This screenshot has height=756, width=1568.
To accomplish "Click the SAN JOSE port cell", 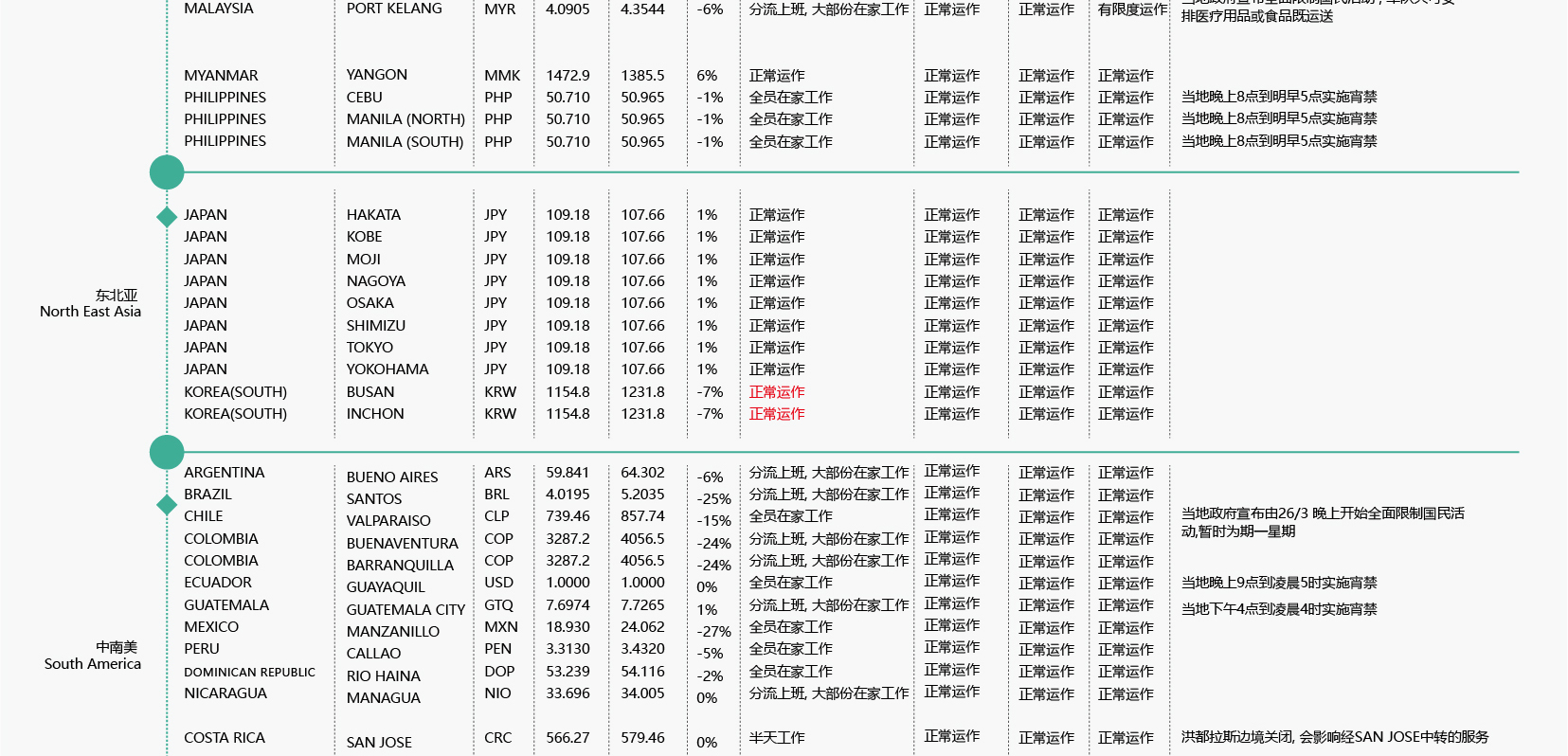I will 379,743.
